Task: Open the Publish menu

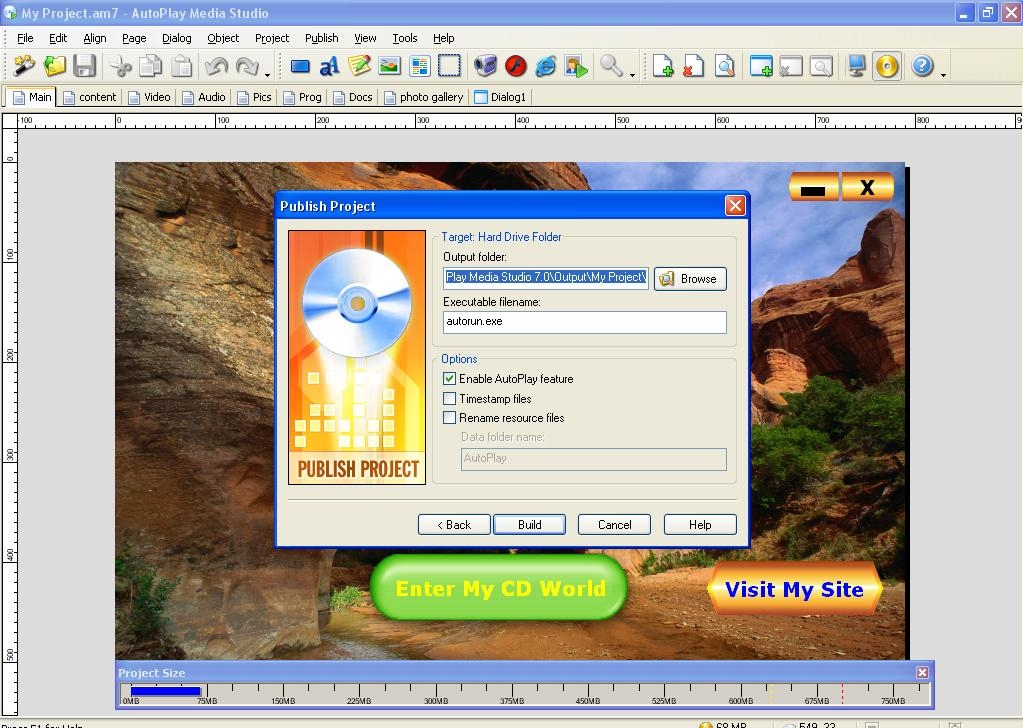Action: pyautogui.click(x=321, y=38)
